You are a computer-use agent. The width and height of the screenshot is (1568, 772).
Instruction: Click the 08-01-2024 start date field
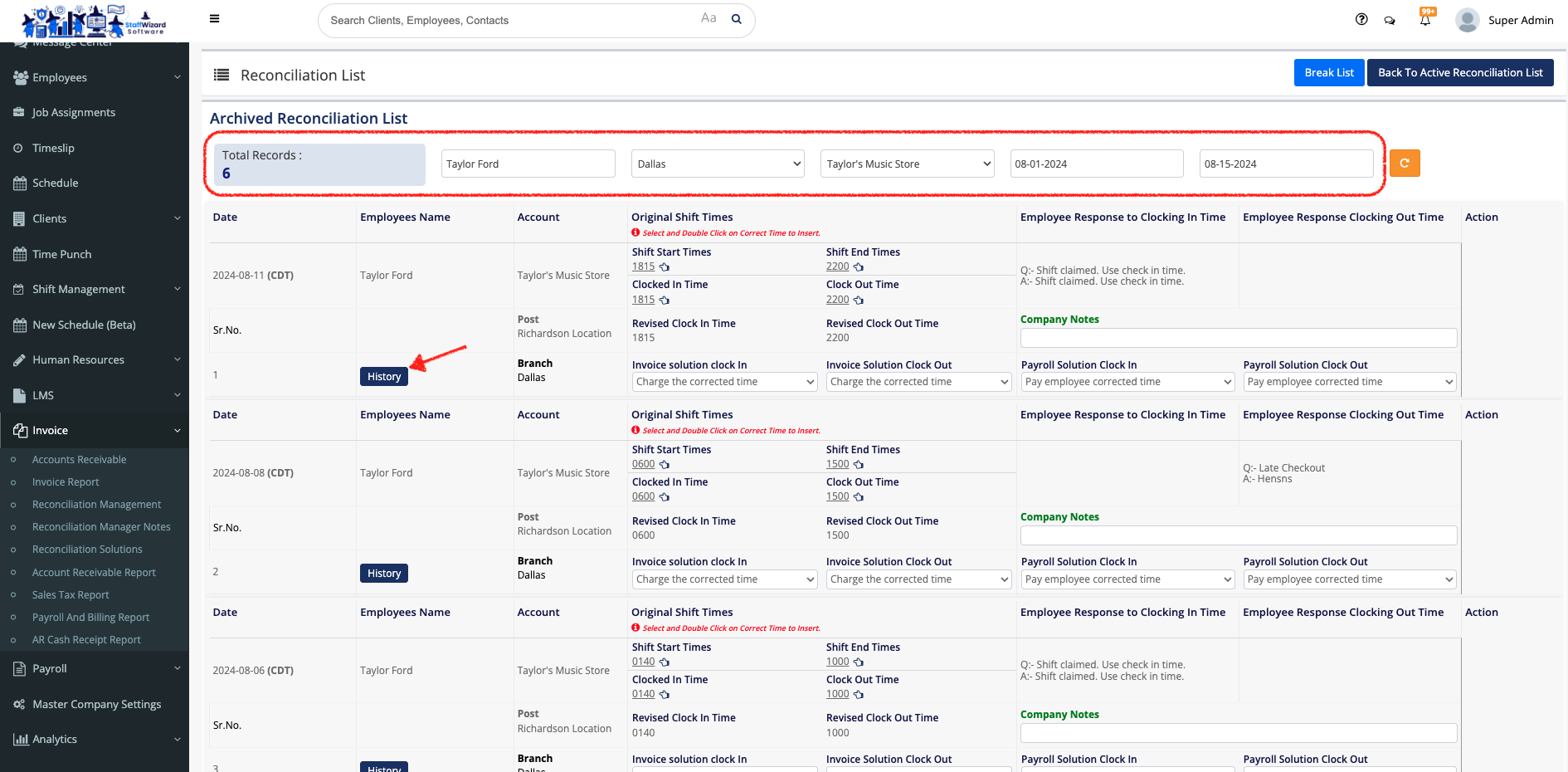coord(1096,164)
